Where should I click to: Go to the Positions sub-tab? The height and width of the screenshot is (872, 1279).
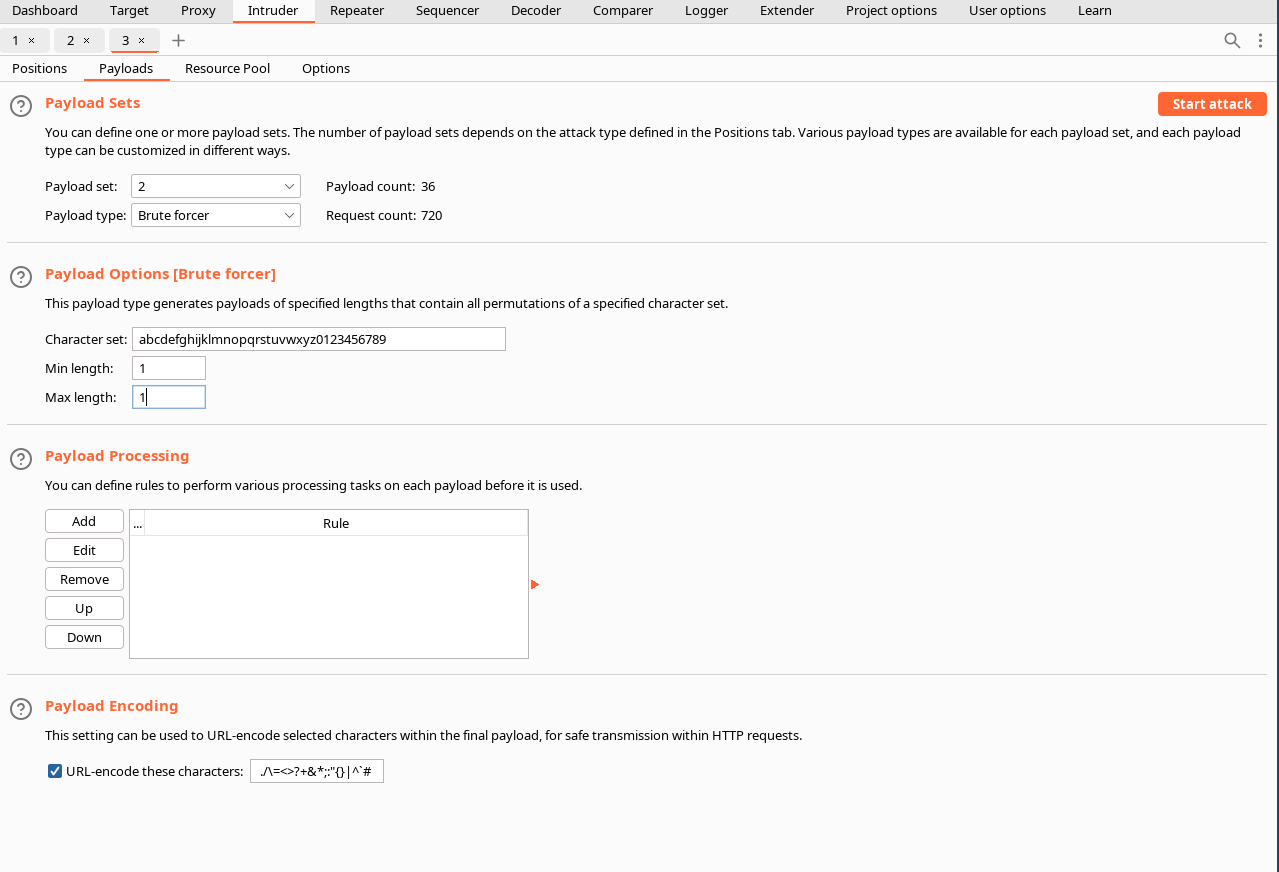(40, 68)
